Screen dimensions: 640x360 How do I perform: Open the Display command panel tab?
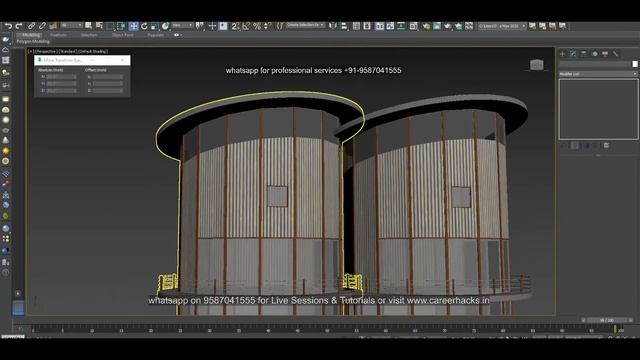[605, 54]
